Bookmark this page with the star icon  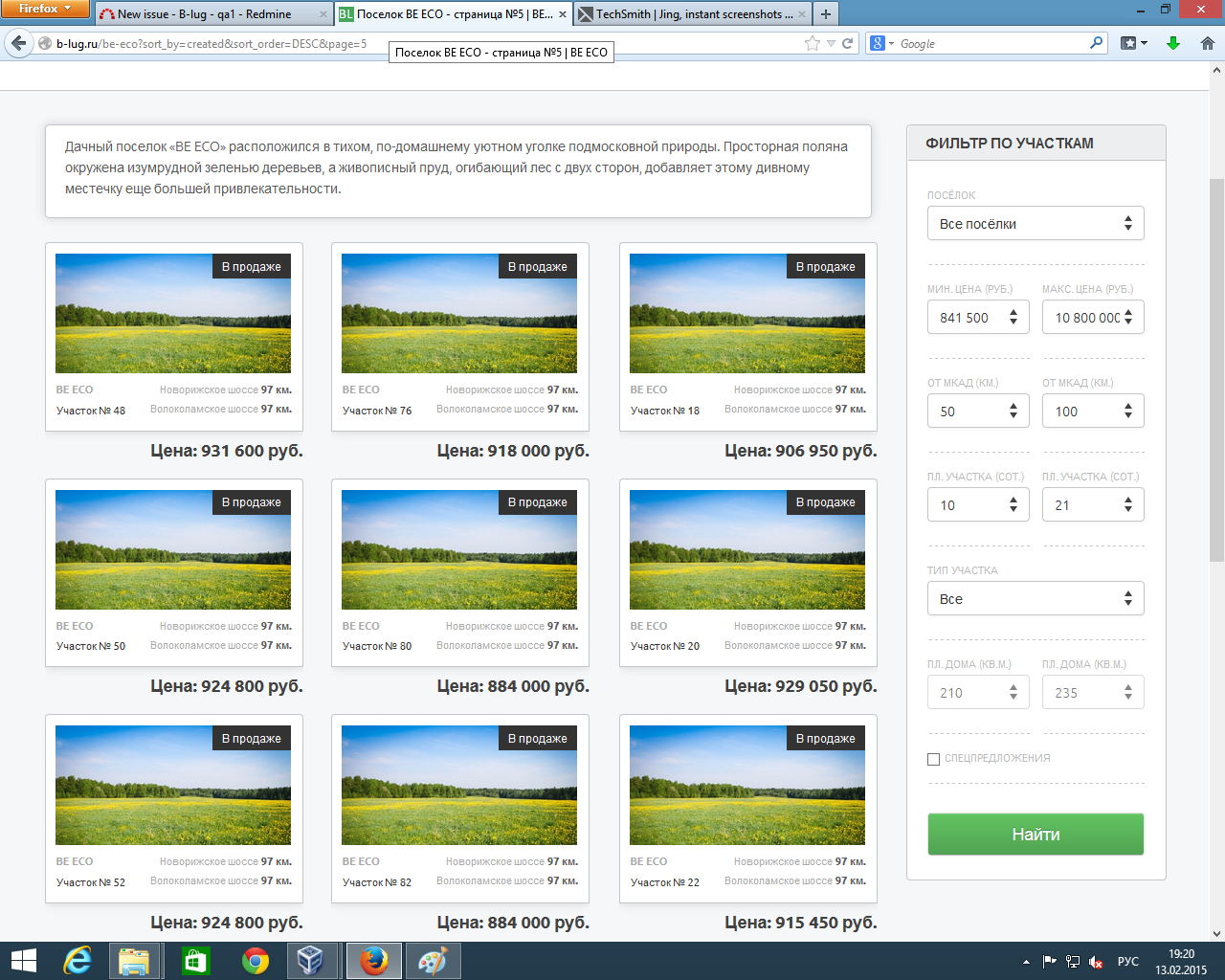click(x=813, y=43)
